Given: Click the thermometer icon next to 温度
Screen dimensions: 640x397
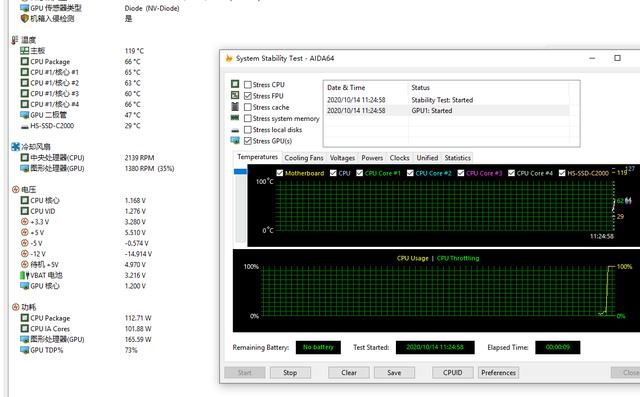Looking at the screenshot, I should [x=15, y=40].
